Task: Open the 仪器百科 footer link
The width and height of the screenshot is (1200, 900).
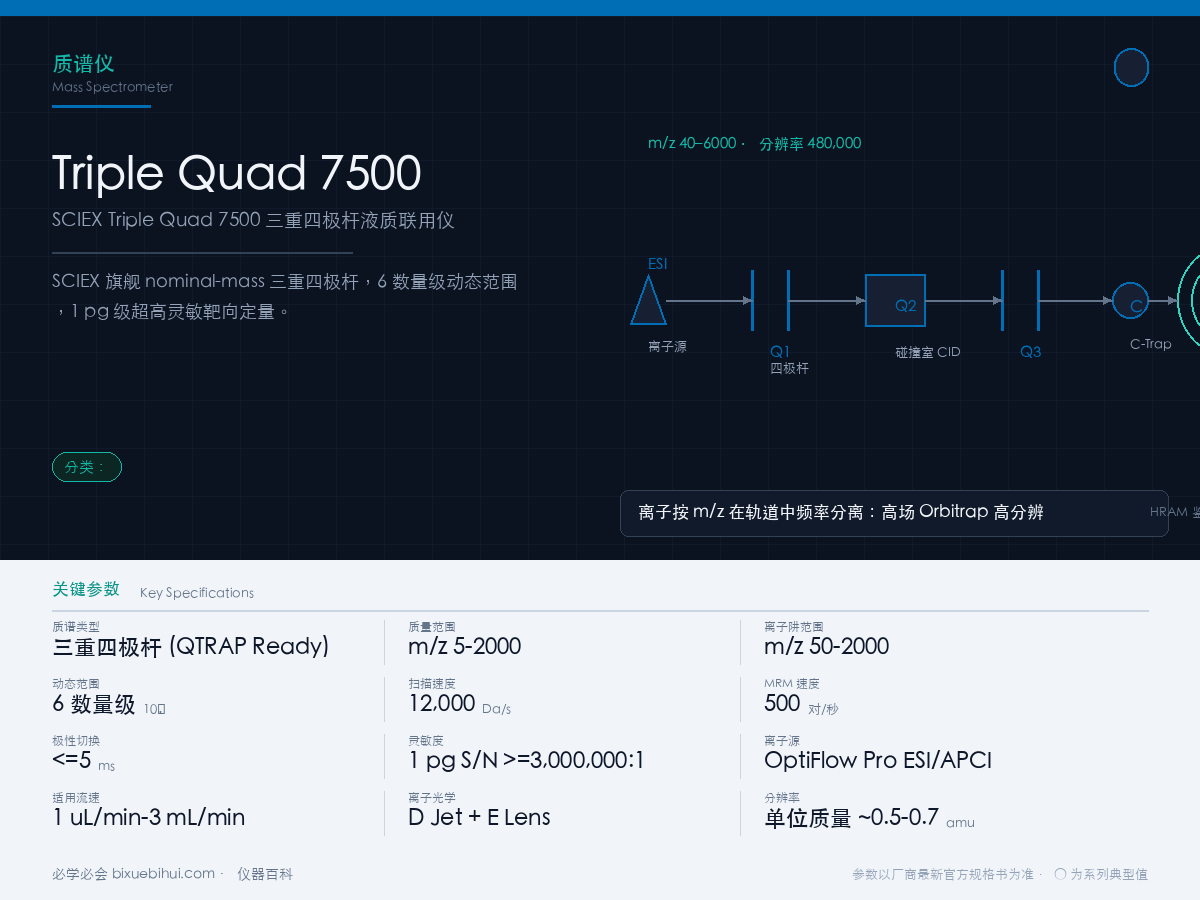Action: [265, 874]
